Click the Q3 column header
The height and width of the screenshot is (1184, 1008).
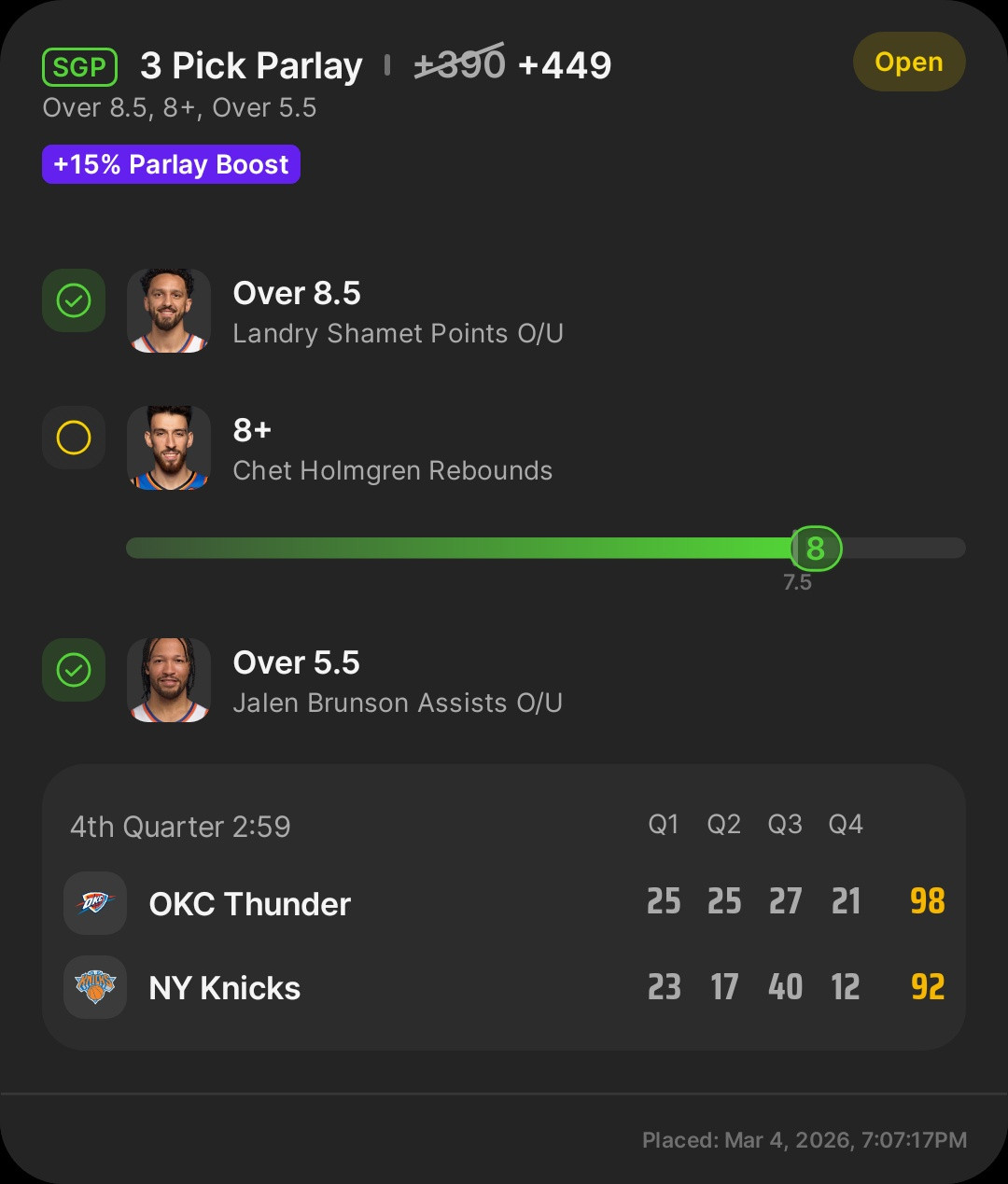tap(785, 824)
